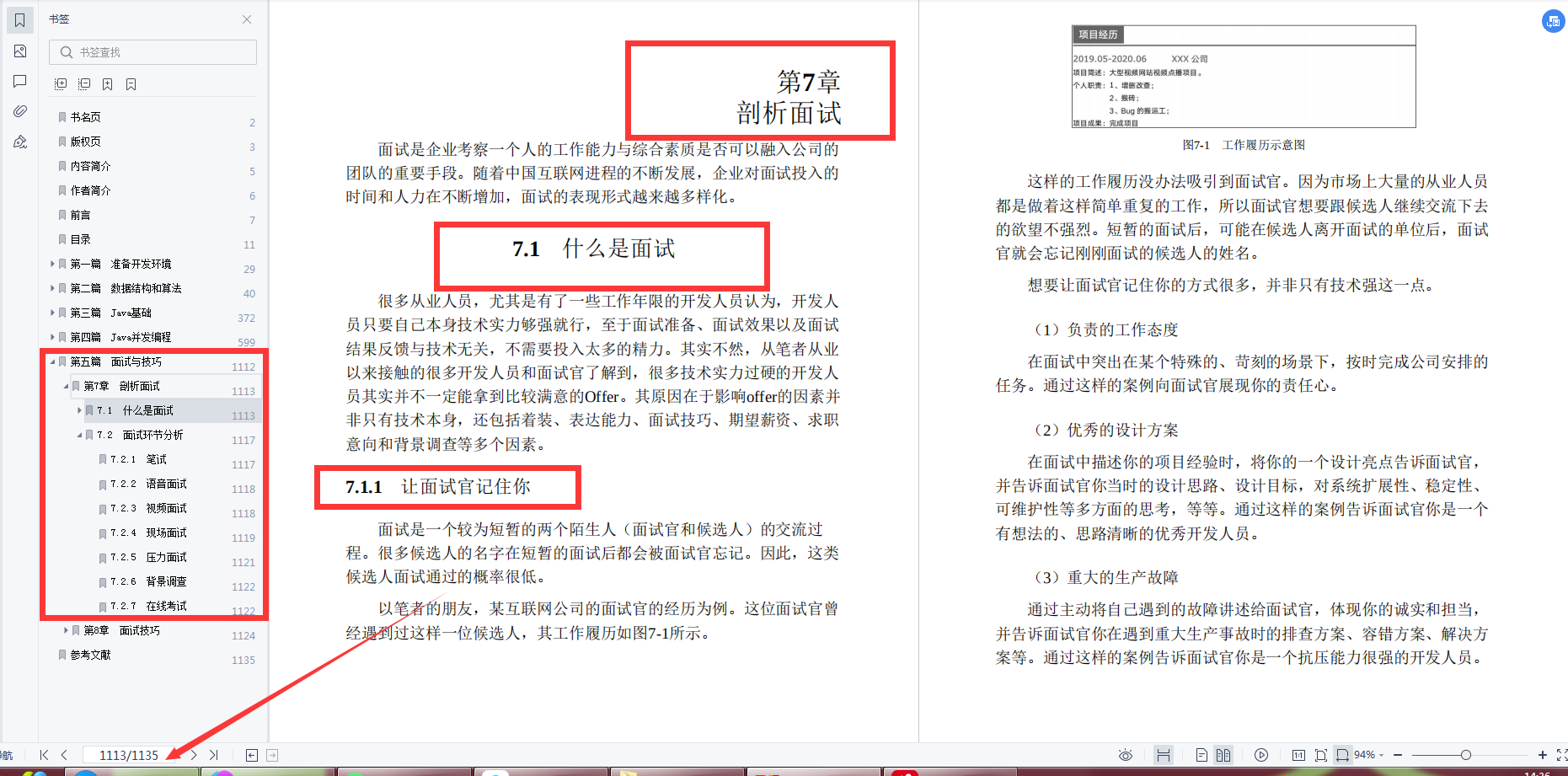Open the 书名页 bookmark

(85, 117)
